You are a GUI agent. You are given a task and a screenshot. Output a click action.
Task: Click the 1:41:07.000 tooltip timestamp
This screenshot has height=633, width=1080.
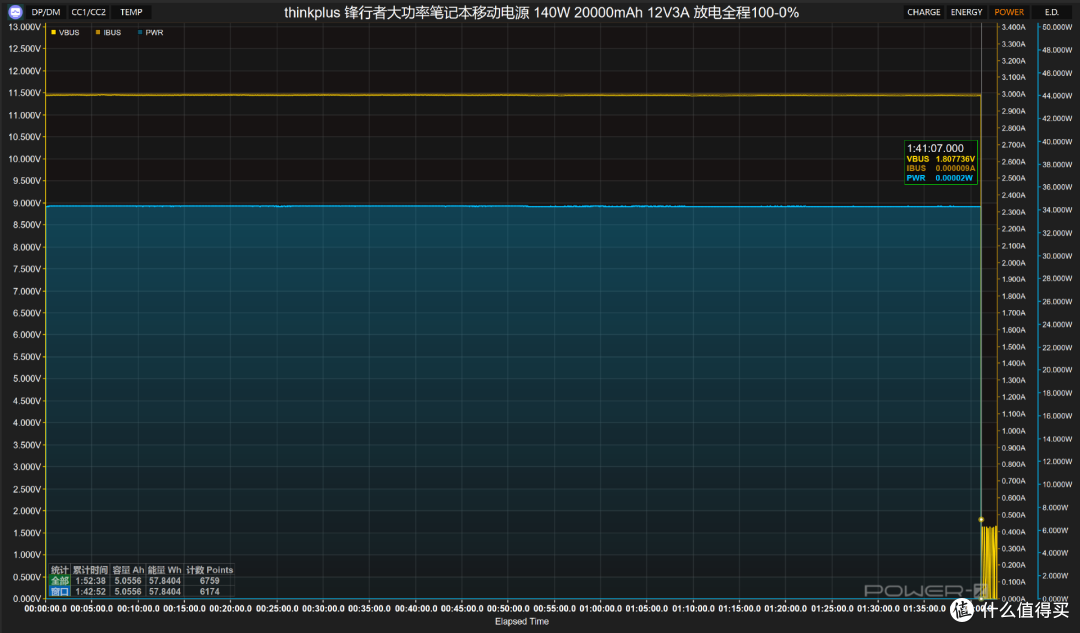click(x=935, y=148)
